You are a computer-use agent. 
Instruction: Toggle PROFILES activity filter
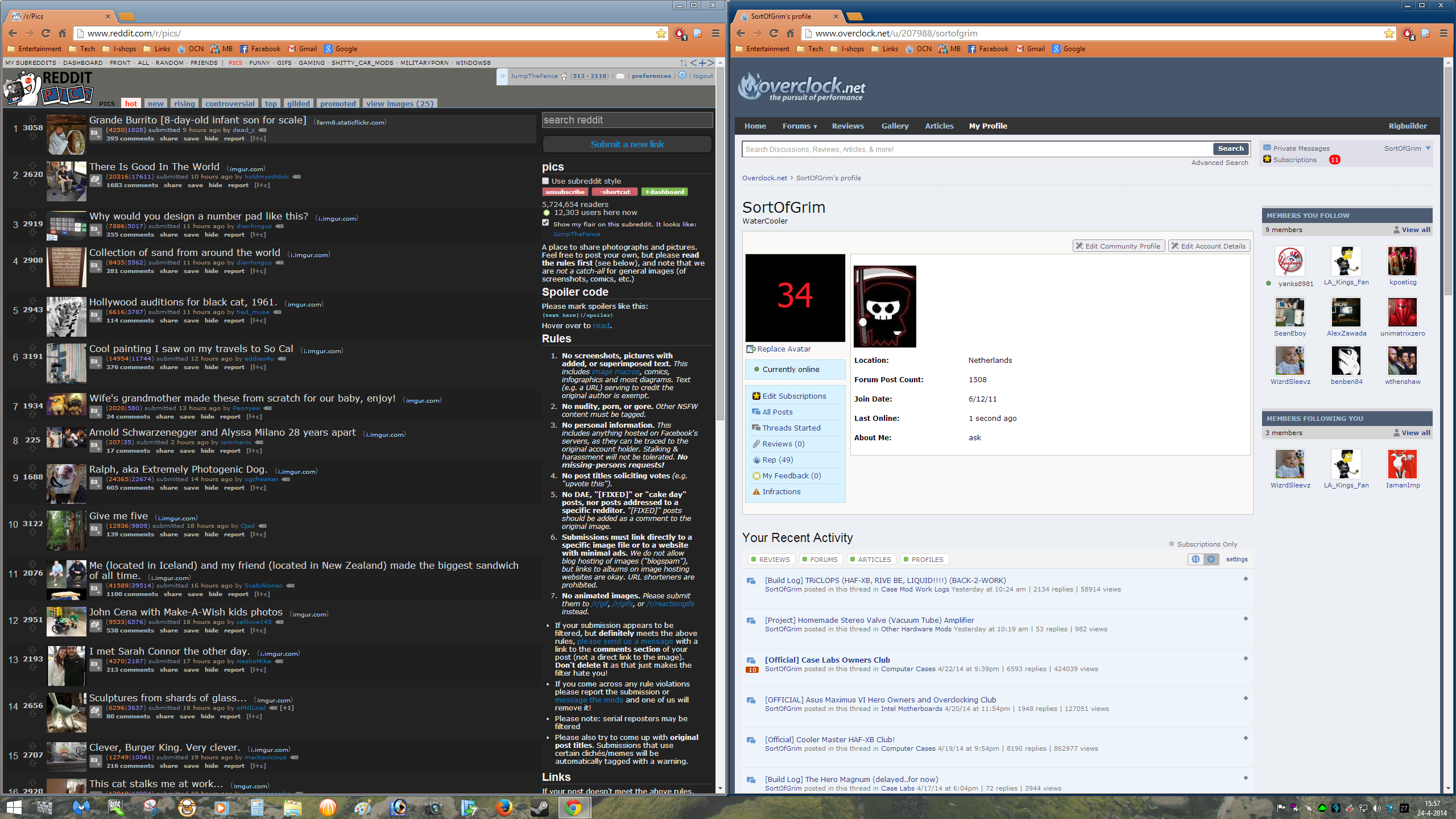pos(923,559)
